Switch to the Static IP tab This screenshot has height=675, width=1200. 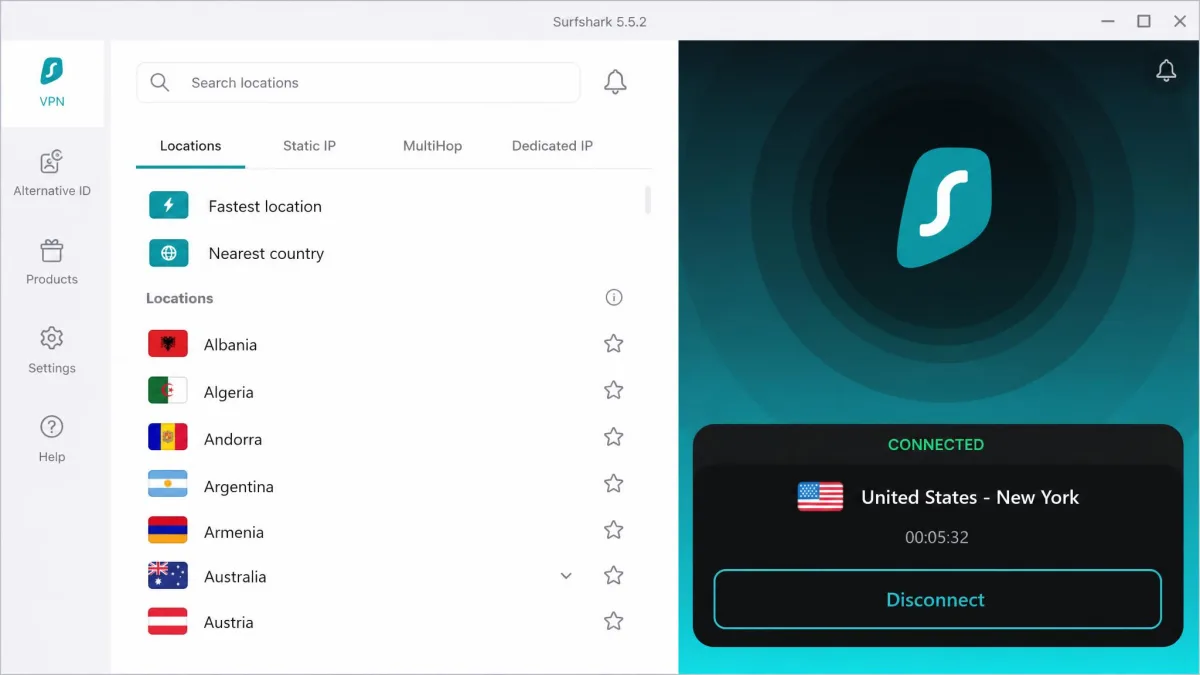309,146
